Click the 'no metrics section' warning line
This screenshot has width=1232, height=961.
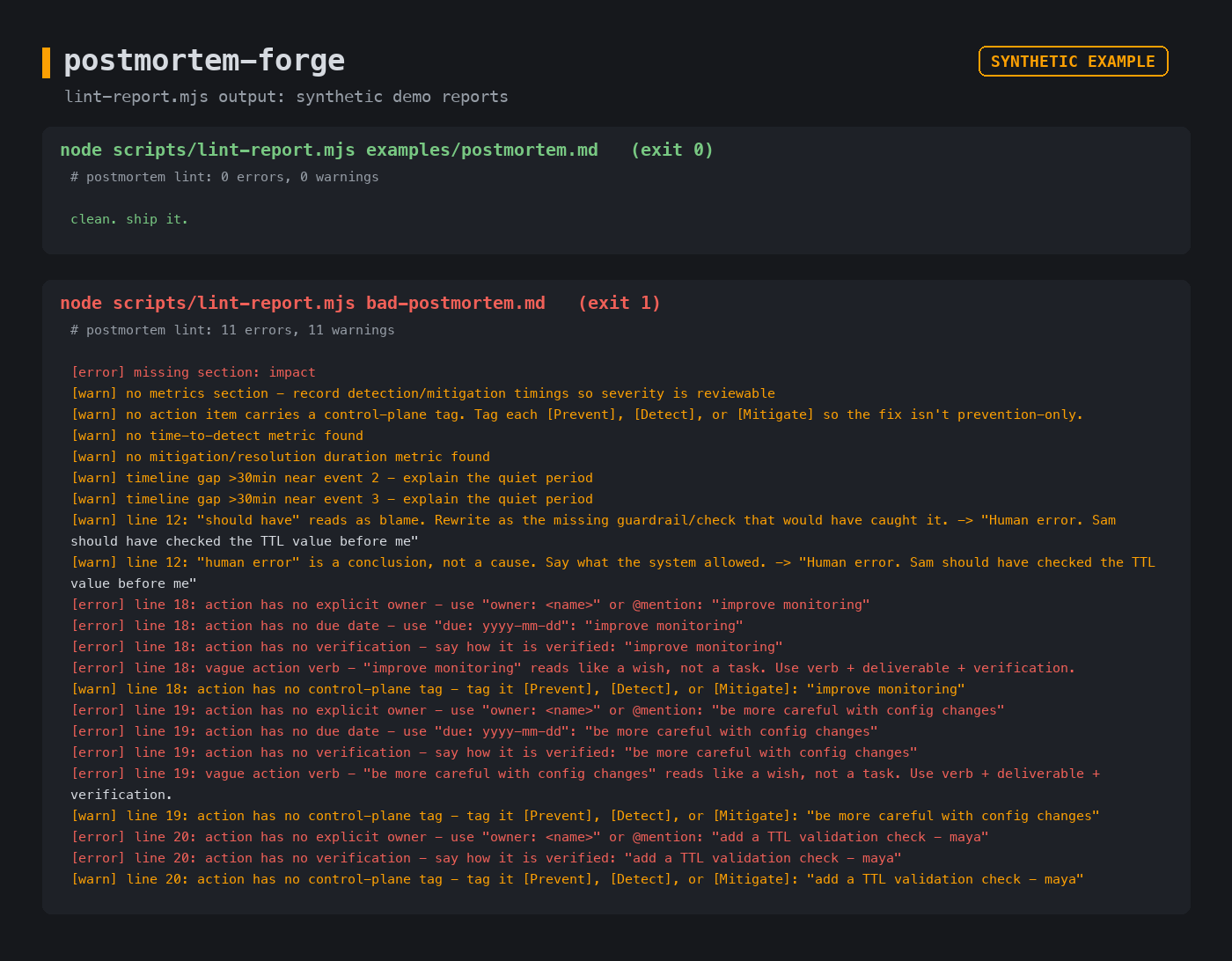[423, 393]
